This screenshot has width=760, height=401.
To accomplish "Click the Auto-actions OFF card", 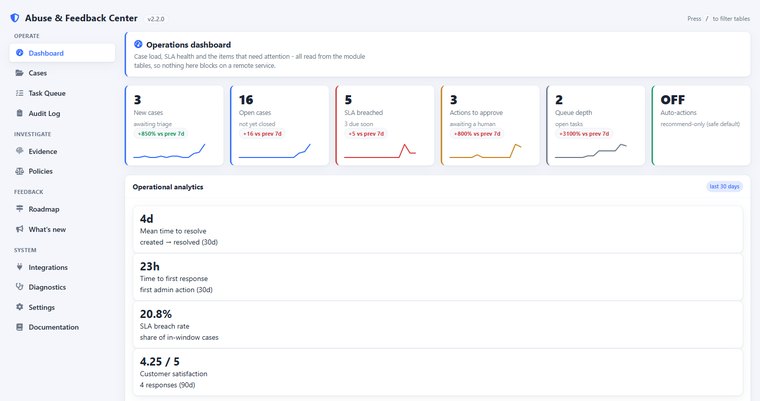I will pos(701,126).
